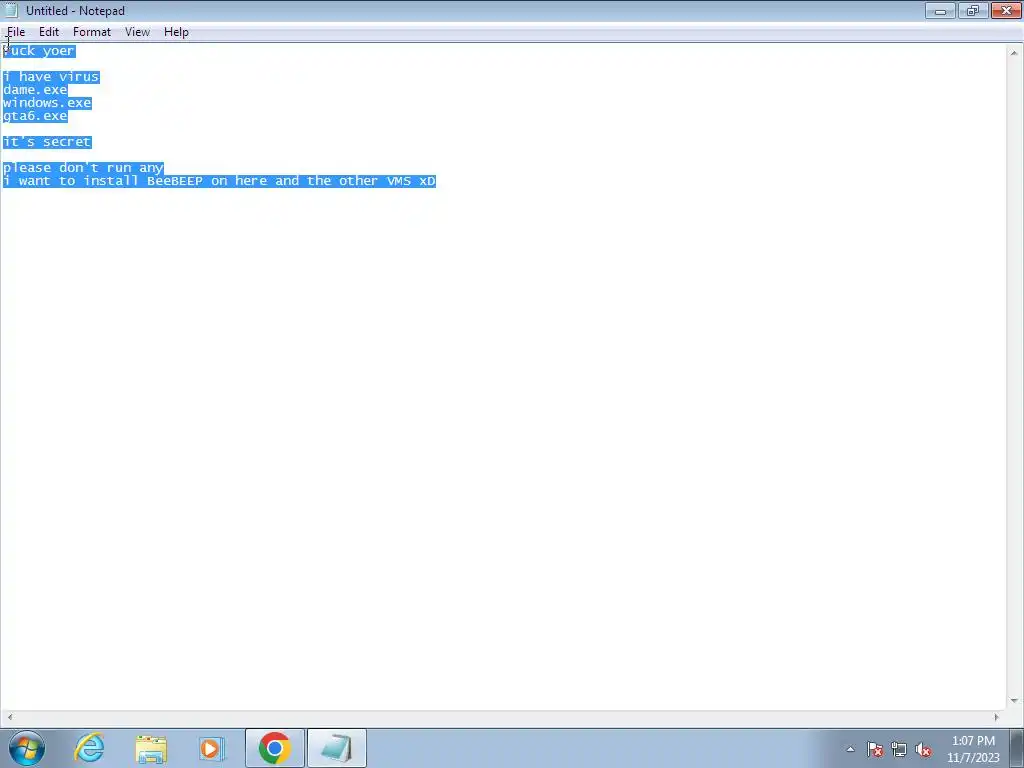
Task: Open Action Center flag icon
Action: [x=875, y=749]
